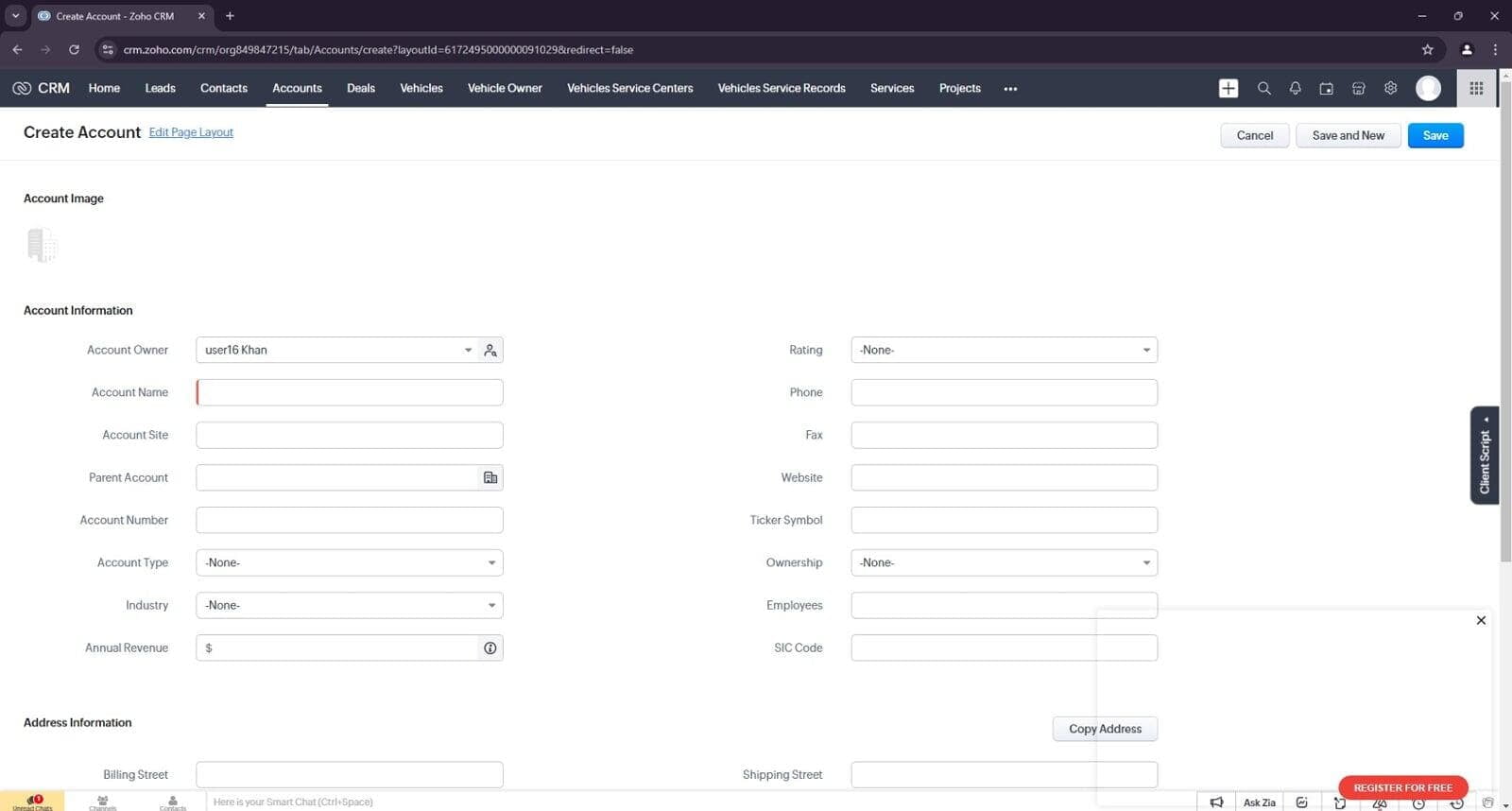Image resolution: width=1512 pixels, height=811 pixels.
Task: Expand the Account Type dropdown
Action: tap(349, 562)
